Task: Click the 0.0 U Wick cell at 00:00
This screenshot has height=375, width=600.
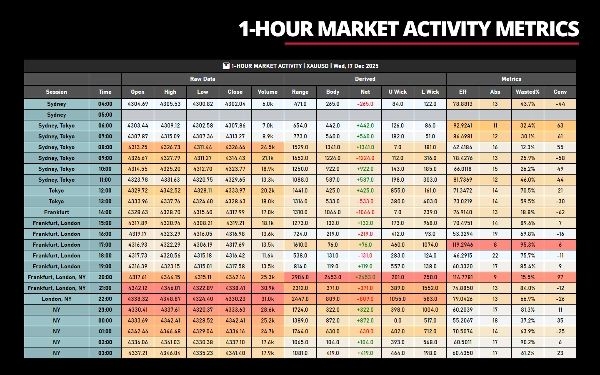Action: pyautogui.click(x=398, y=320)
